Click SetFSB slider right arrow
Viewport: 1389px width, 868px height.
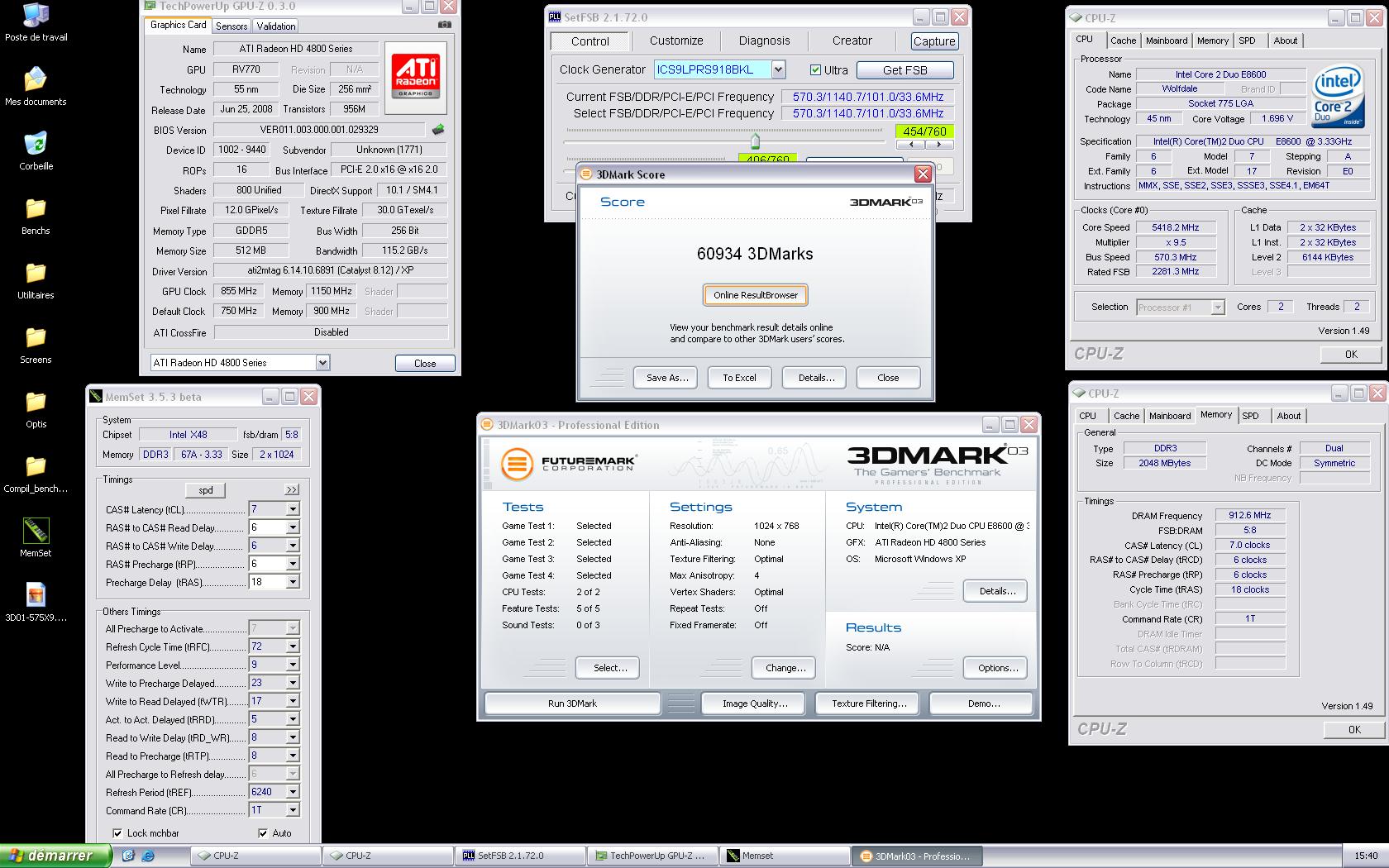coord(938,145)
